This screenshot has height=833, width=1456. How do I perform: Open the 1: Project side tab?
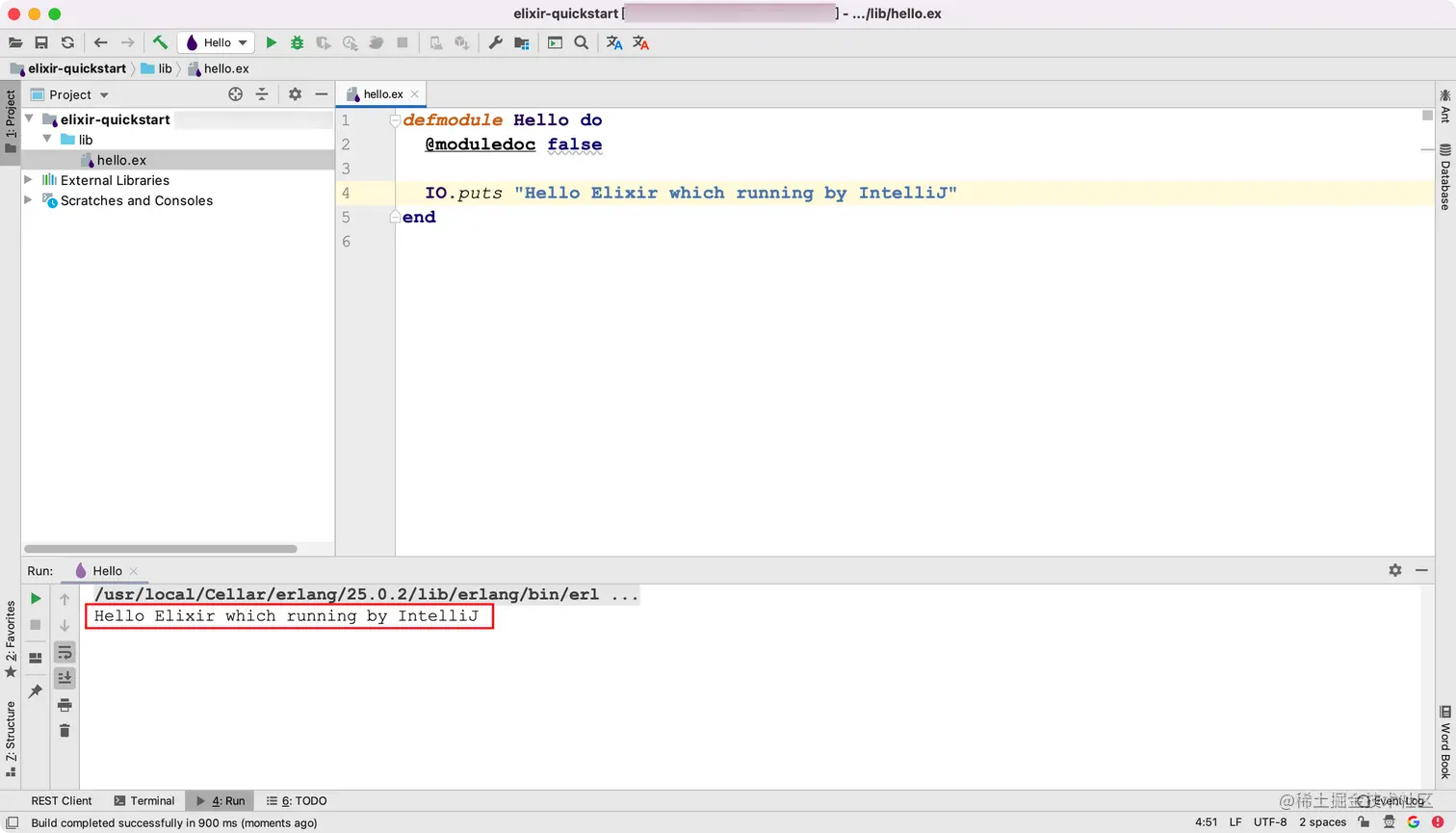point(11,121)
